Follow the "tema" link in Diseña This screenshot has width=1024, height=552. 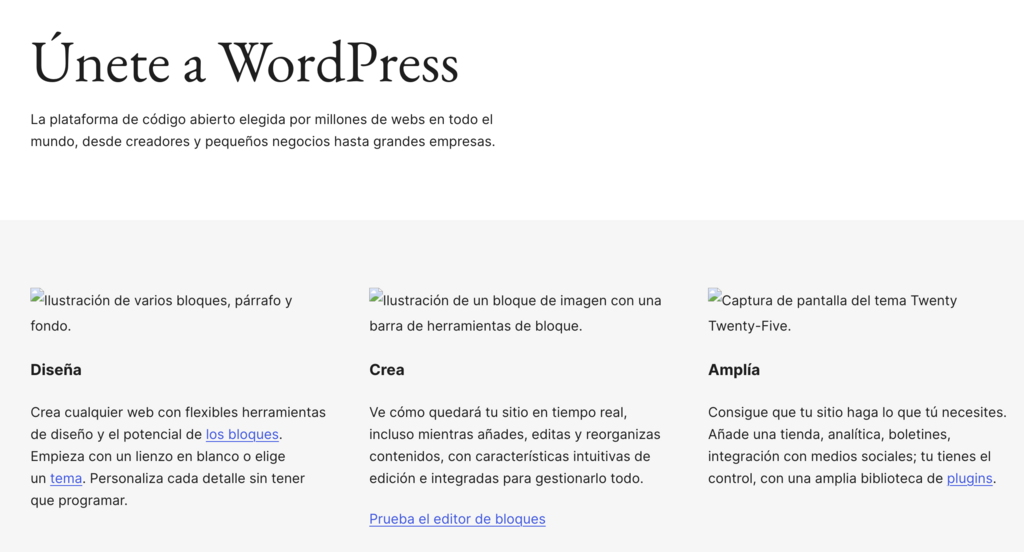(x=66, y=478)
